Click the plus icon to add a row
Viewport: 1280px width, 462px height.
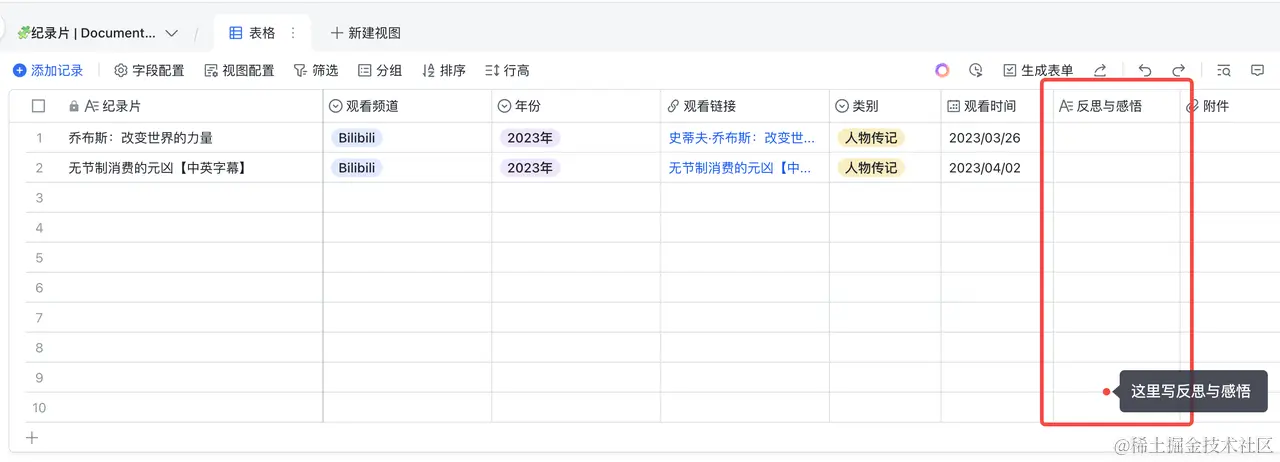click(x=32, y=437)
